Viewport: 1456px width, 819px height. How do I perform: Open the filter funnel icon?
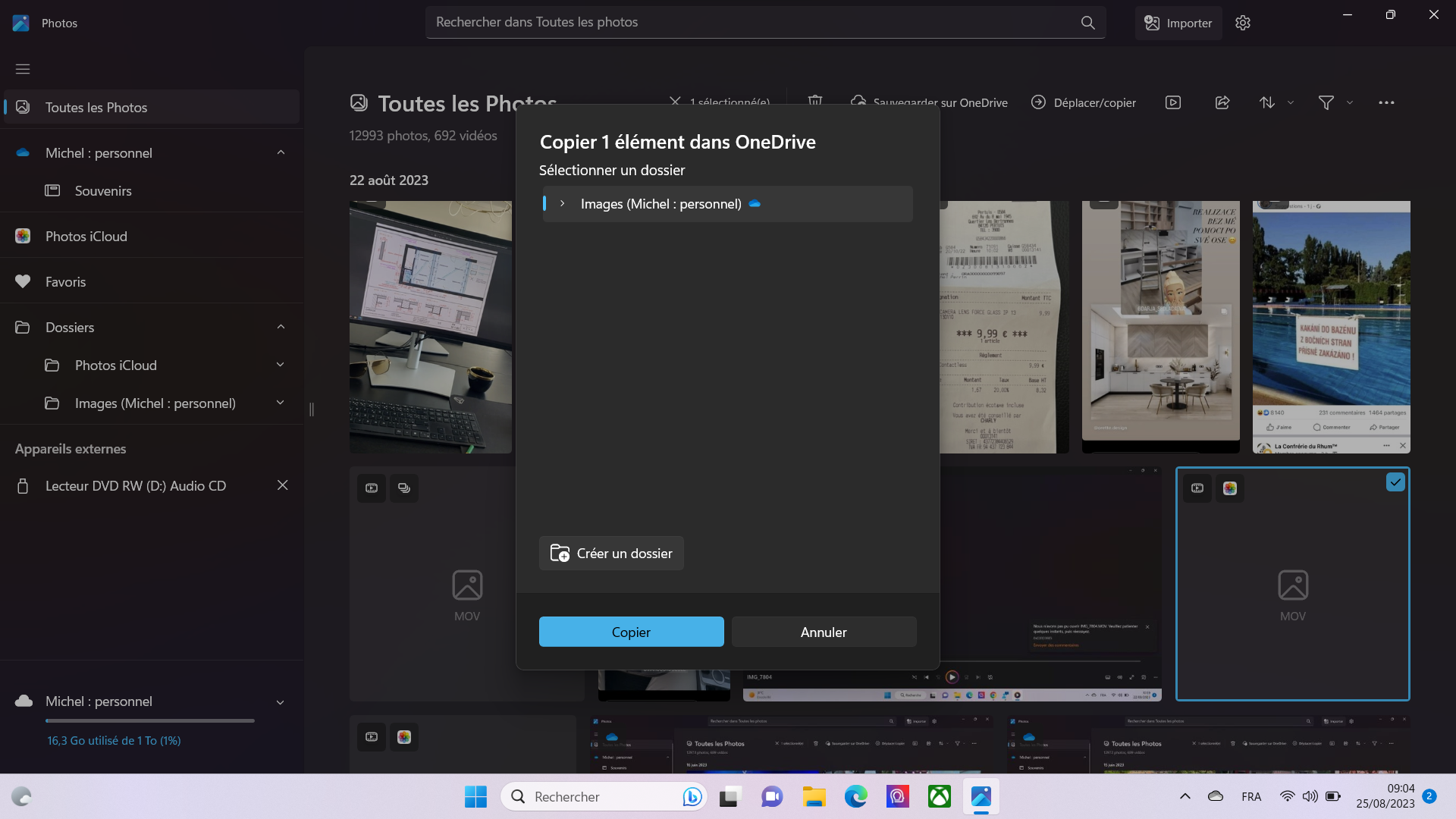pos(1326,102)
